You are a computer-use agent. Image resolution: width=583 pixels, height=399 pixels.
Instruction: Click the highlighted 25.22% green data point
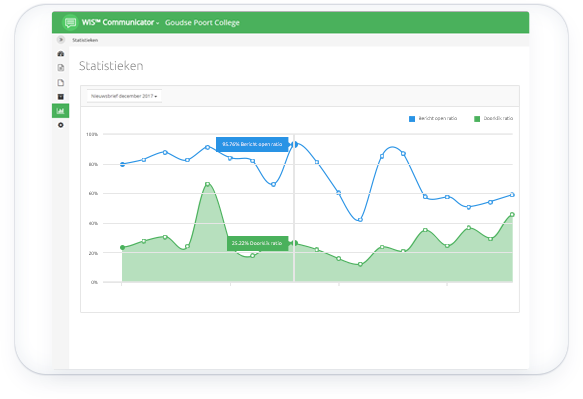(295, 243)
